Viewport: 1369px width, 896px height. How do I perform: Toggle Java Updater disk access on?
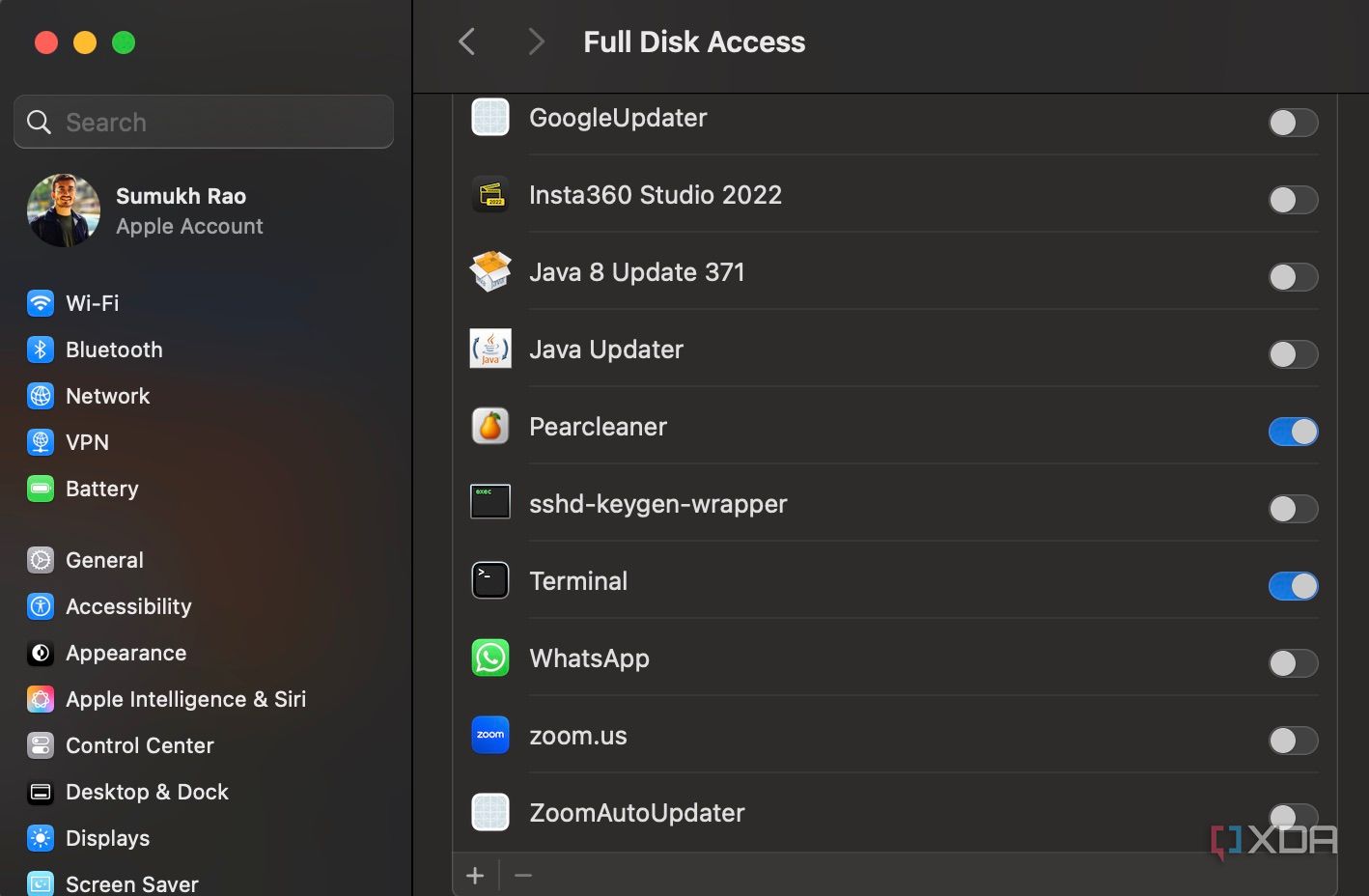(1293, 354)
